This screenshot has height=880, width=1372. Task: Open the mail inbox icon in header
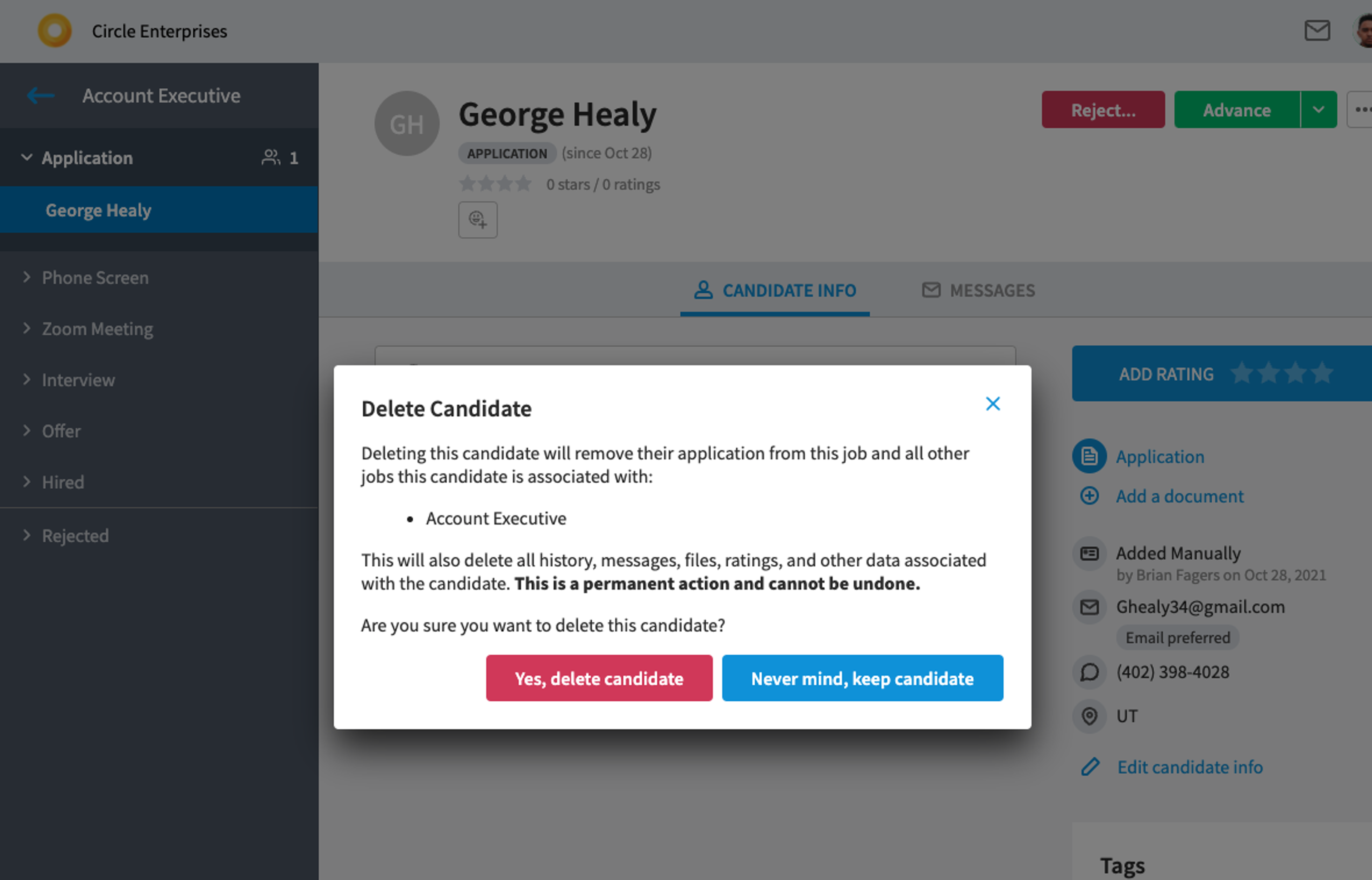point(1317,30)
